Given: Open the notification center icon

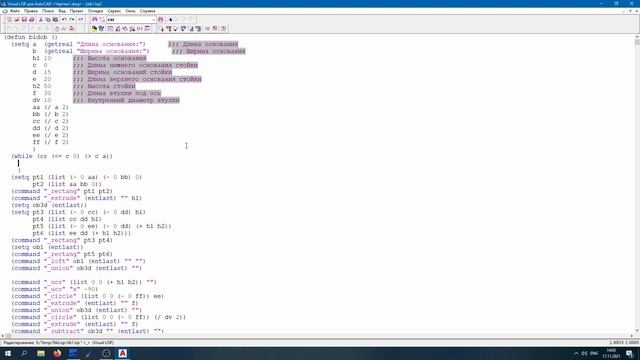Looking at the screenshot, I should pyautogui.click(x=630, y=353).
